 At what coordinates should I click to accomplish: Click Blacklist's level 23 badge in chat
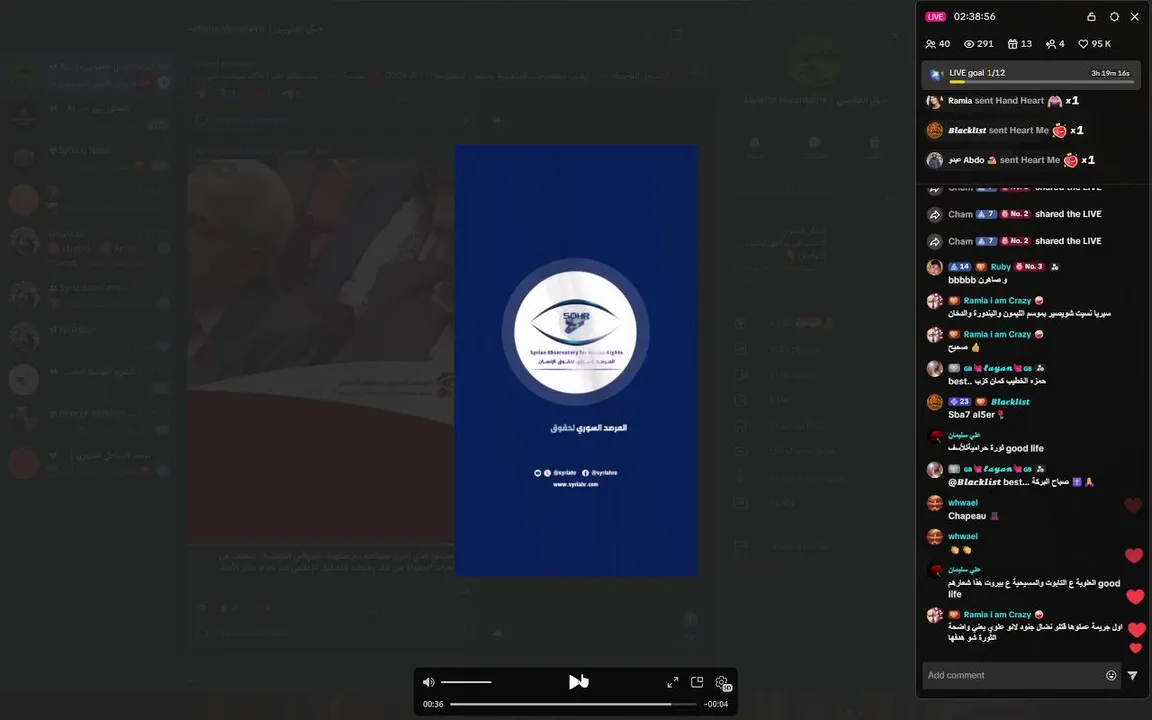(960, 402)
